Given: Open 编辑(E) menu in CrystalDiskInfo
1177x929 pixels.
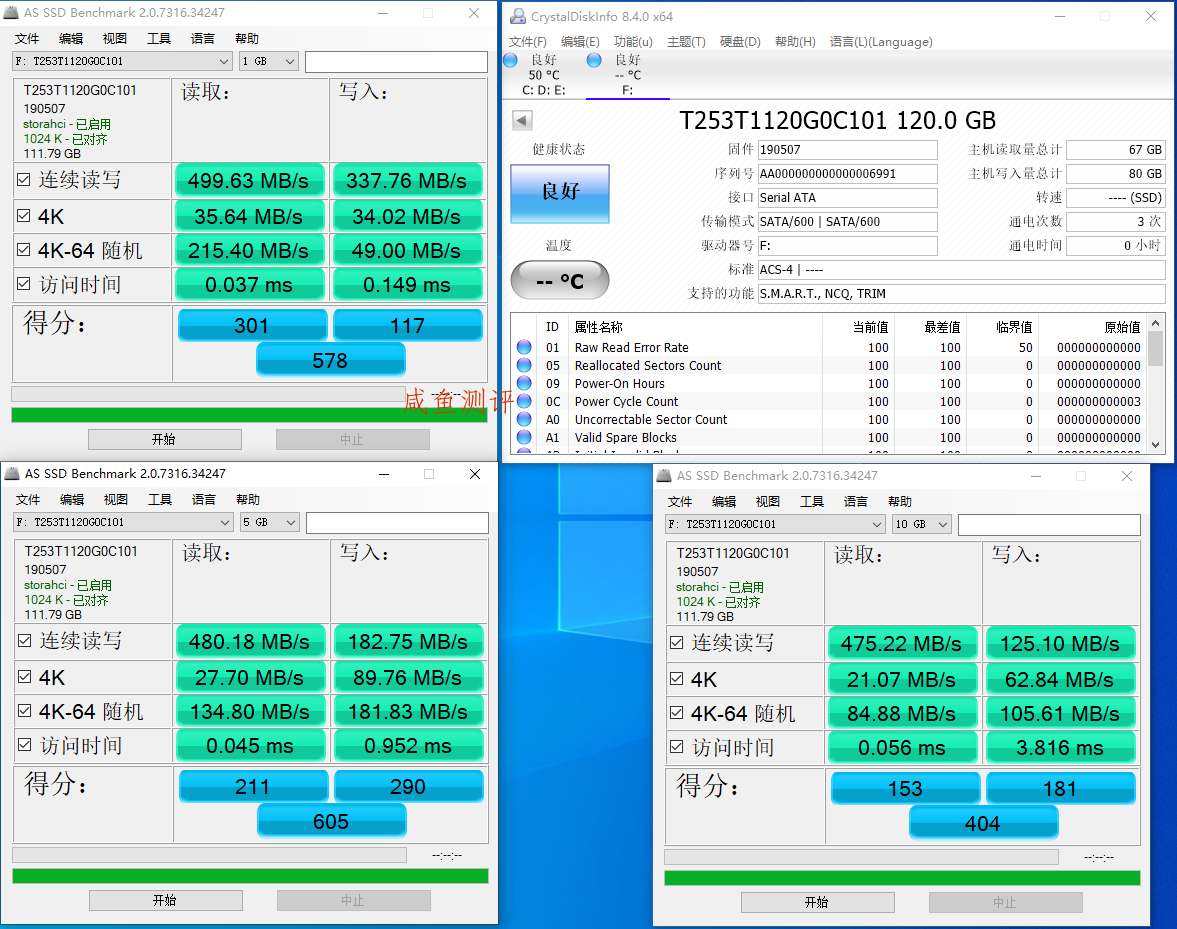Looking at the screenshot, I should click(x=580, y=42).
